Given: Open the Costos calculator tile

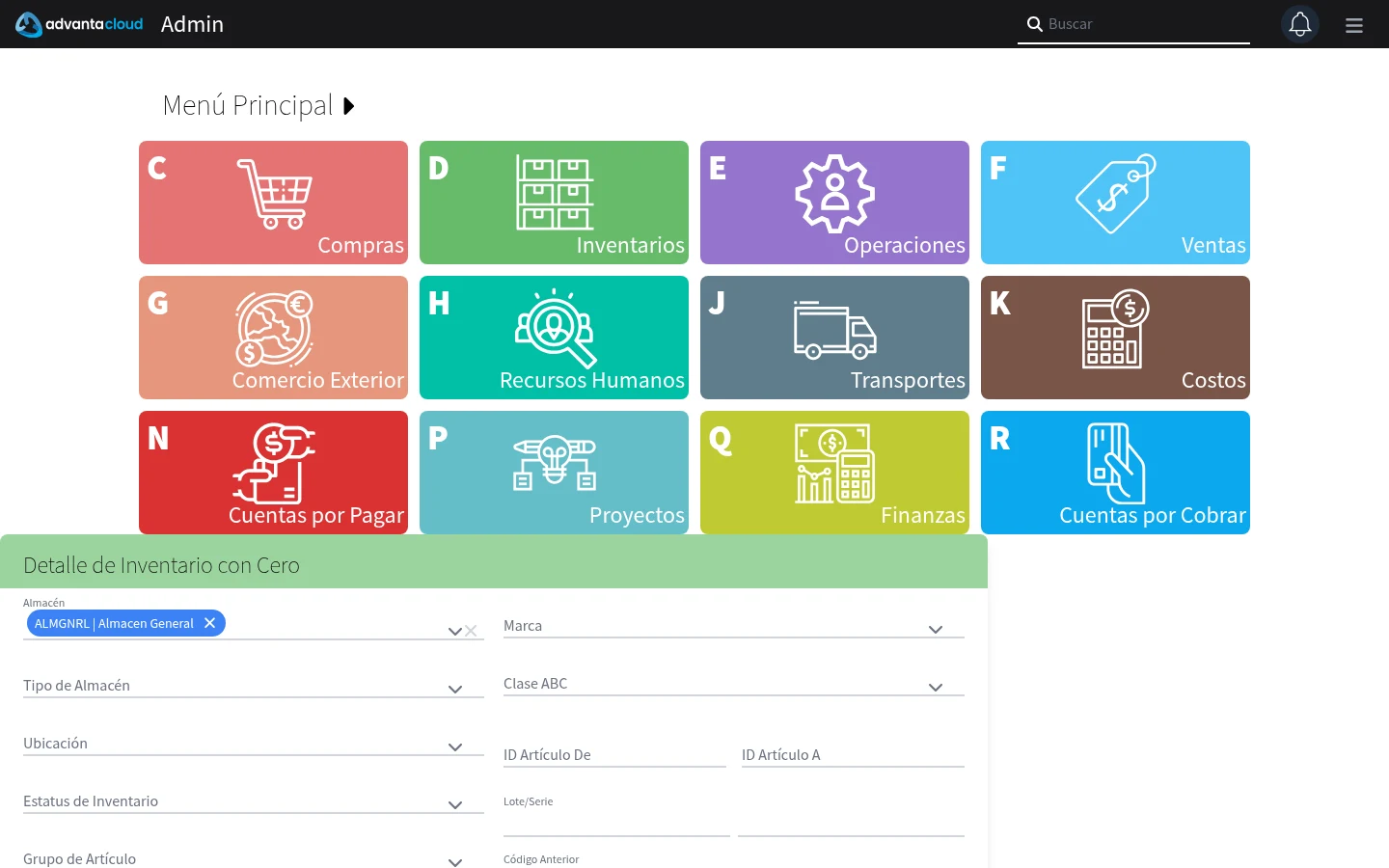Looking at the screenshot, I should [x=1115, y=338].
